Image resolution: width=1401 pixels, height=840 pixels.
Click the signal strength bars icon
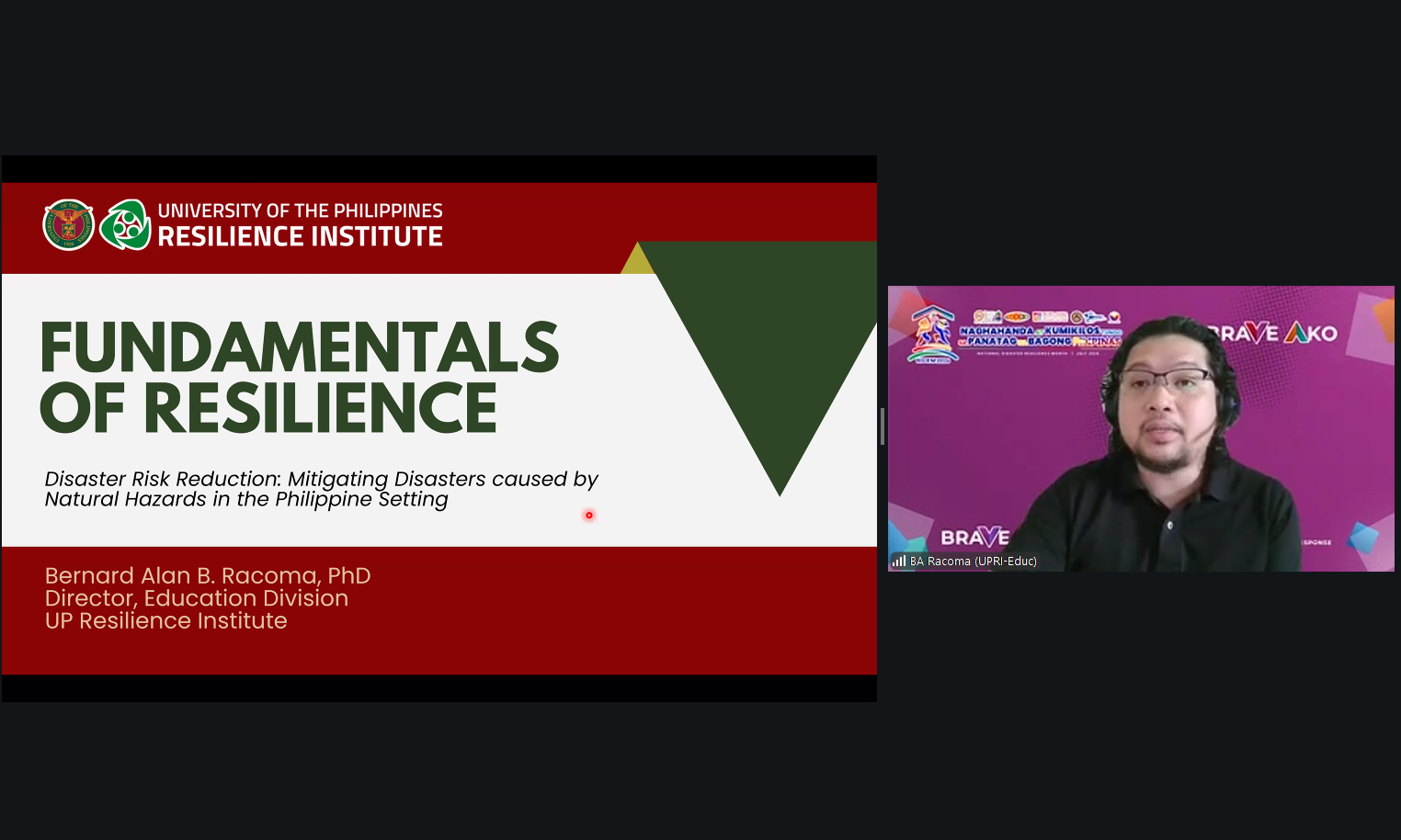click(899, 561)
